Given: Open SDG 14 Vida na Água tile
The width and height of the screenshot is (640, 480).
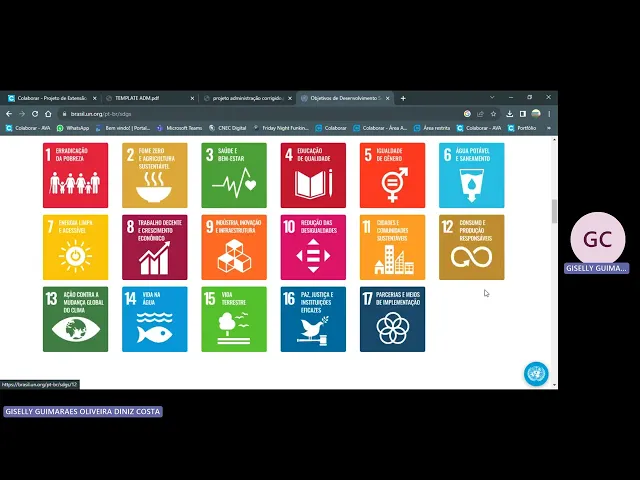Looking at the screenshot, I should pos(155,319).
